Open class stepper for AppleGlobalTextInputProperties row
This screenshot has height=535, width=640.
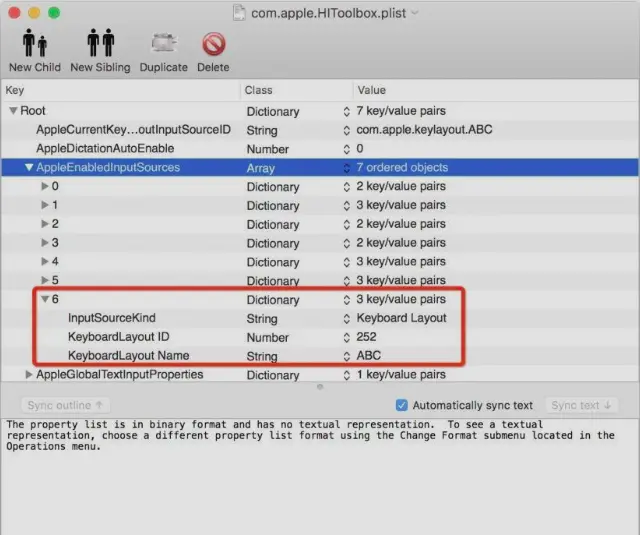pyautogui.click(x=347, y=375)
